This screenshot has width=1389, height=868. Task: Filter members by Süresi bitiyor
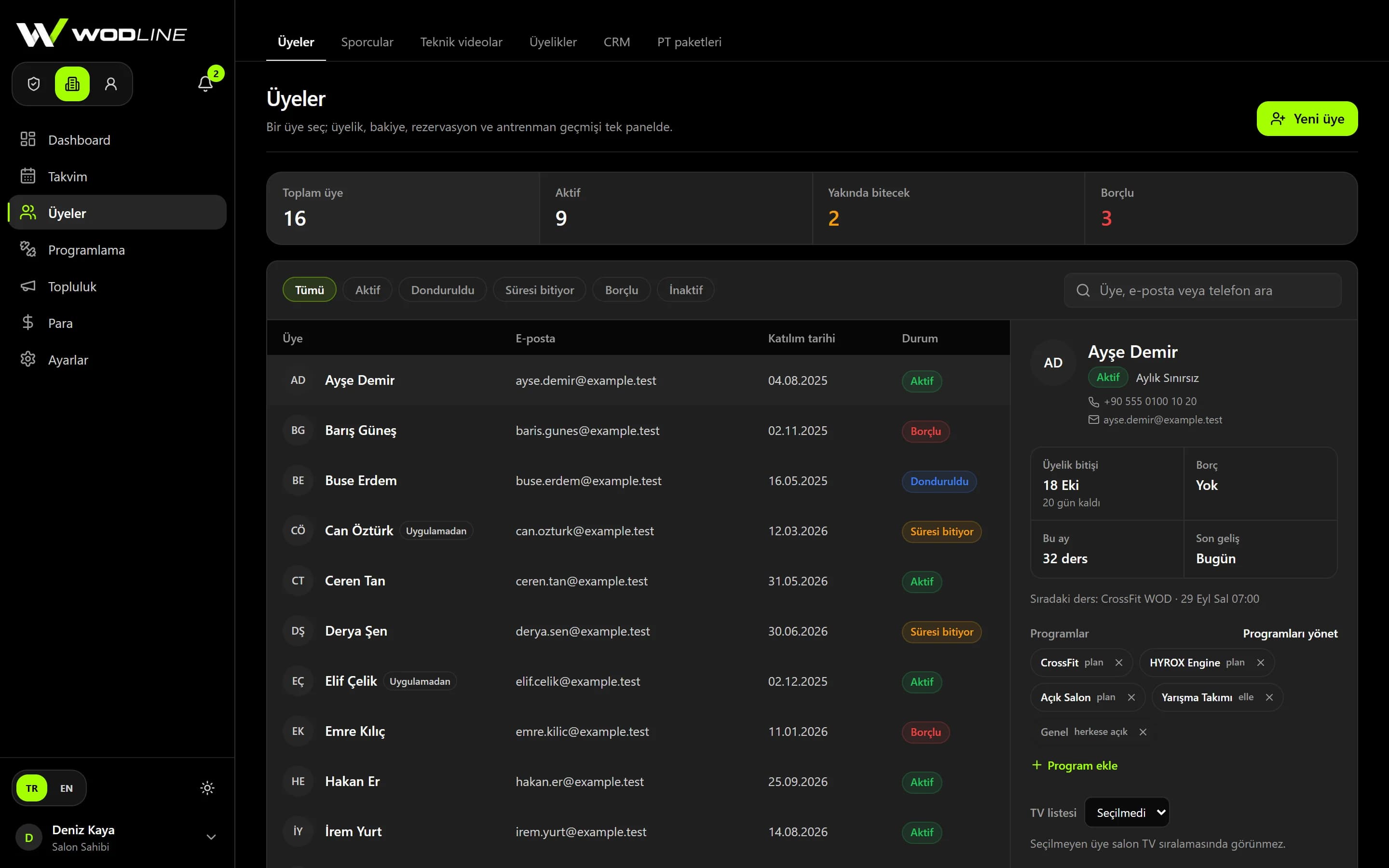[x=540, y=290]
